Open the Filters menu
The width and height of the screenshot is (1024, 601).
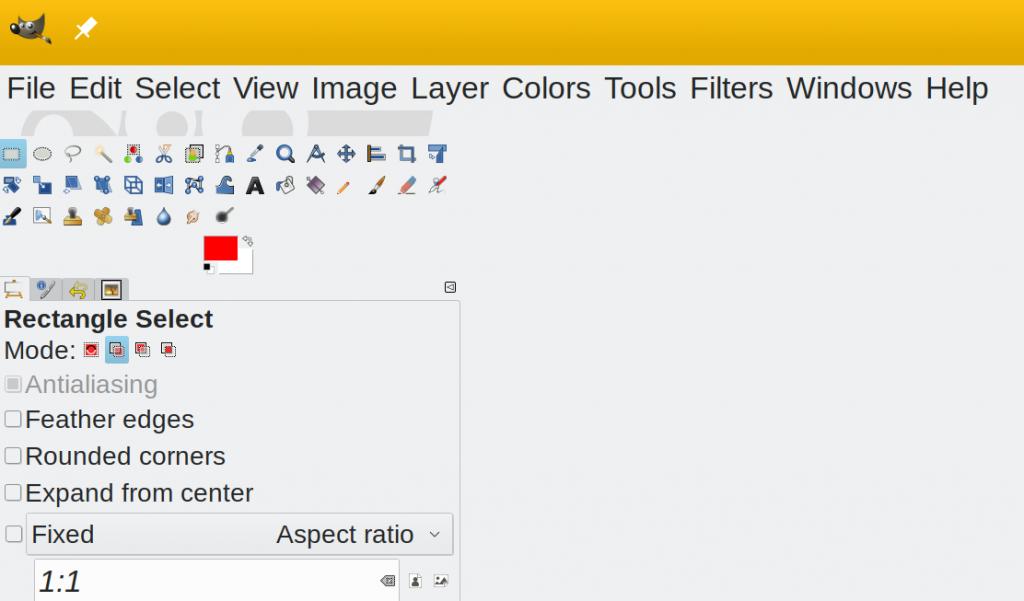[731, 88]
